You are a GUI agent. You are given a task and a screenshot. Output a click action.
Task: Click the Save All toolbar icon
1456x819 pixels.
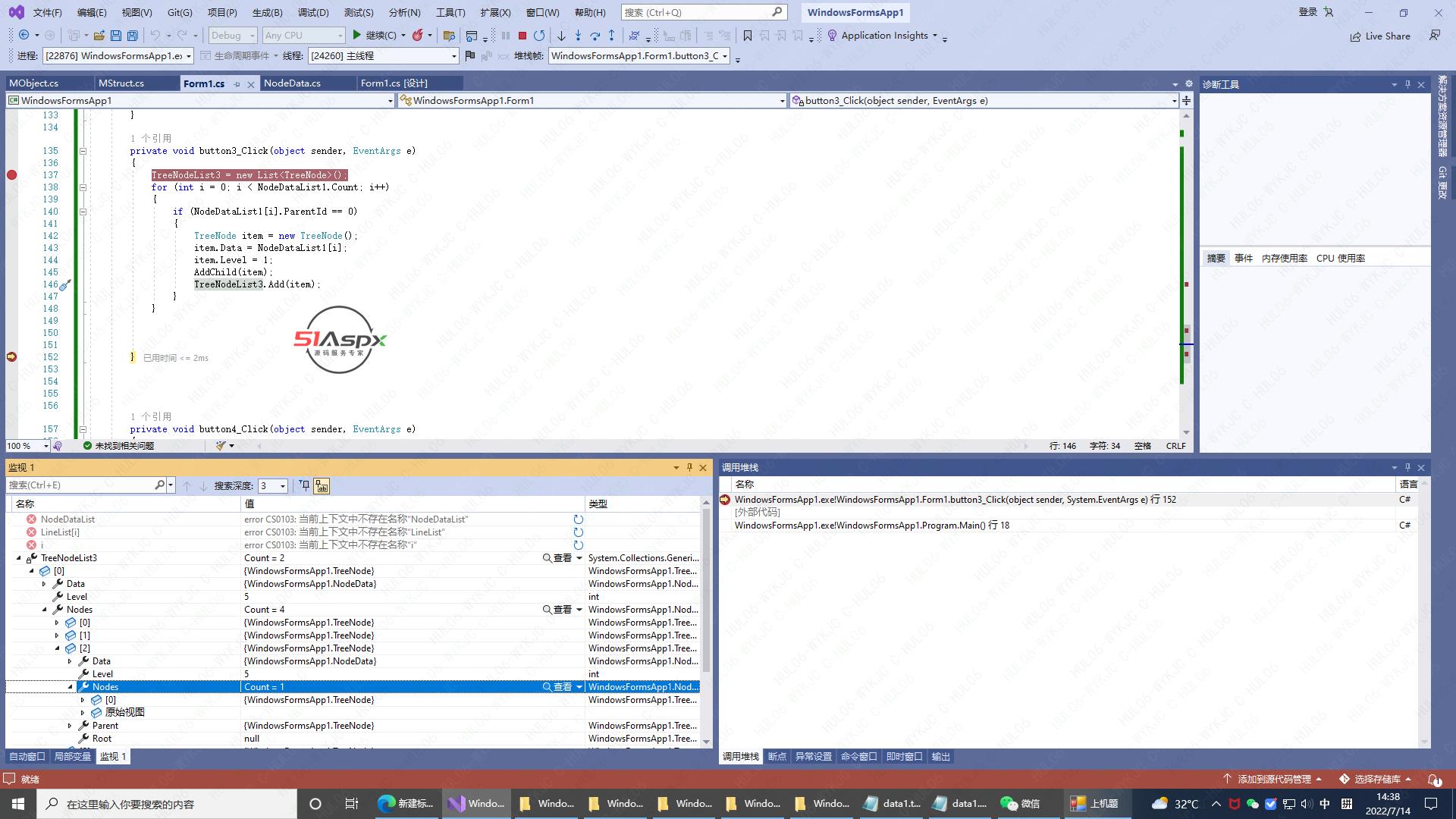(x=133, y=36)
